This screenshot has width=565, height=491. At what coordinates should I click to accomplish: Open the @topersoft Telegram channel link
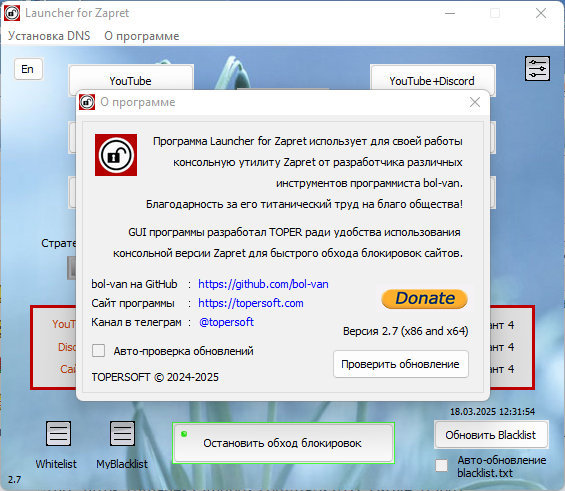pyautogui.click(x=226, y=322)
